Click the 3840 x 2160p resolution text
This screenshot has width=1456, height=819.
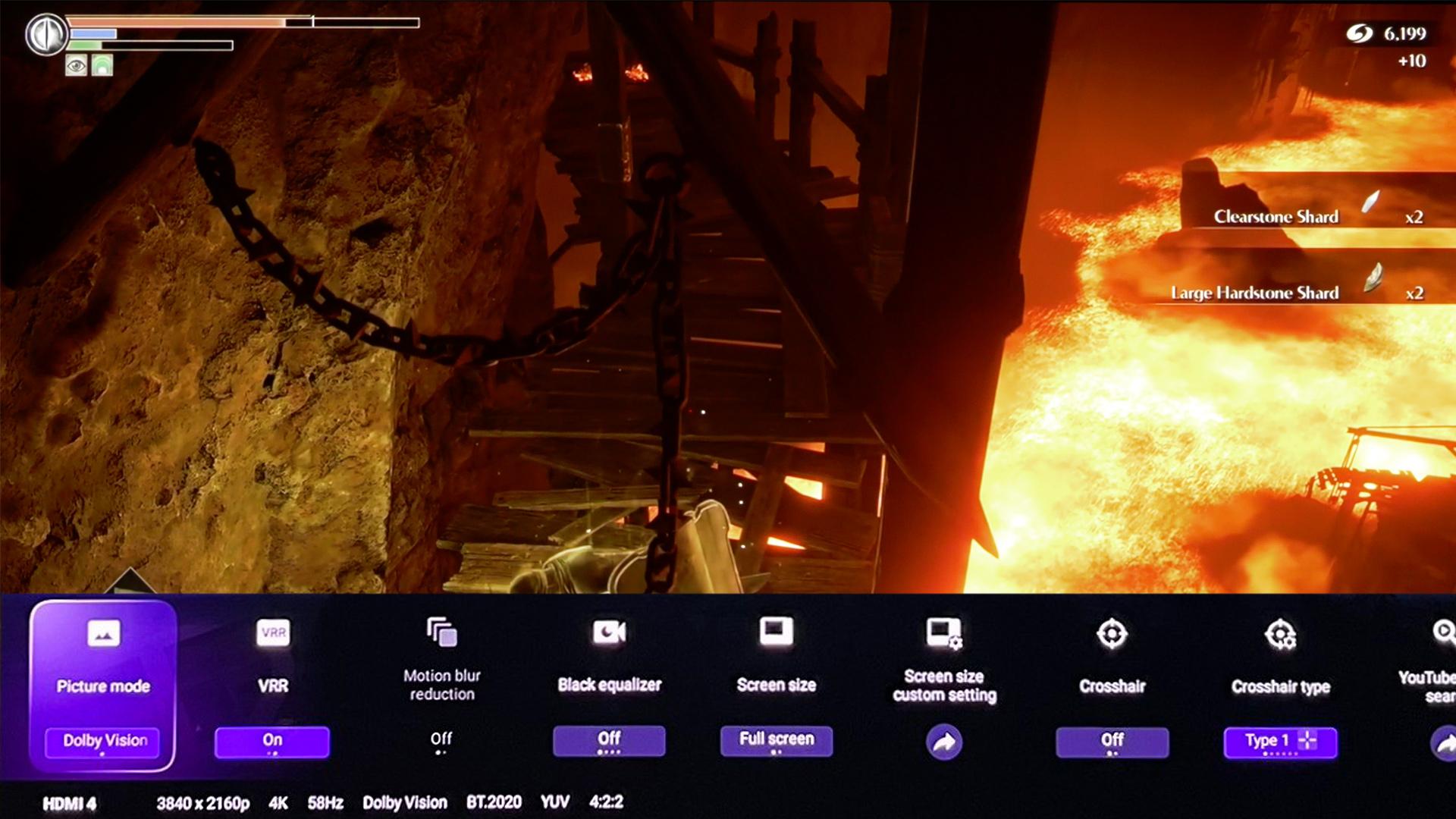pos(203,804)
